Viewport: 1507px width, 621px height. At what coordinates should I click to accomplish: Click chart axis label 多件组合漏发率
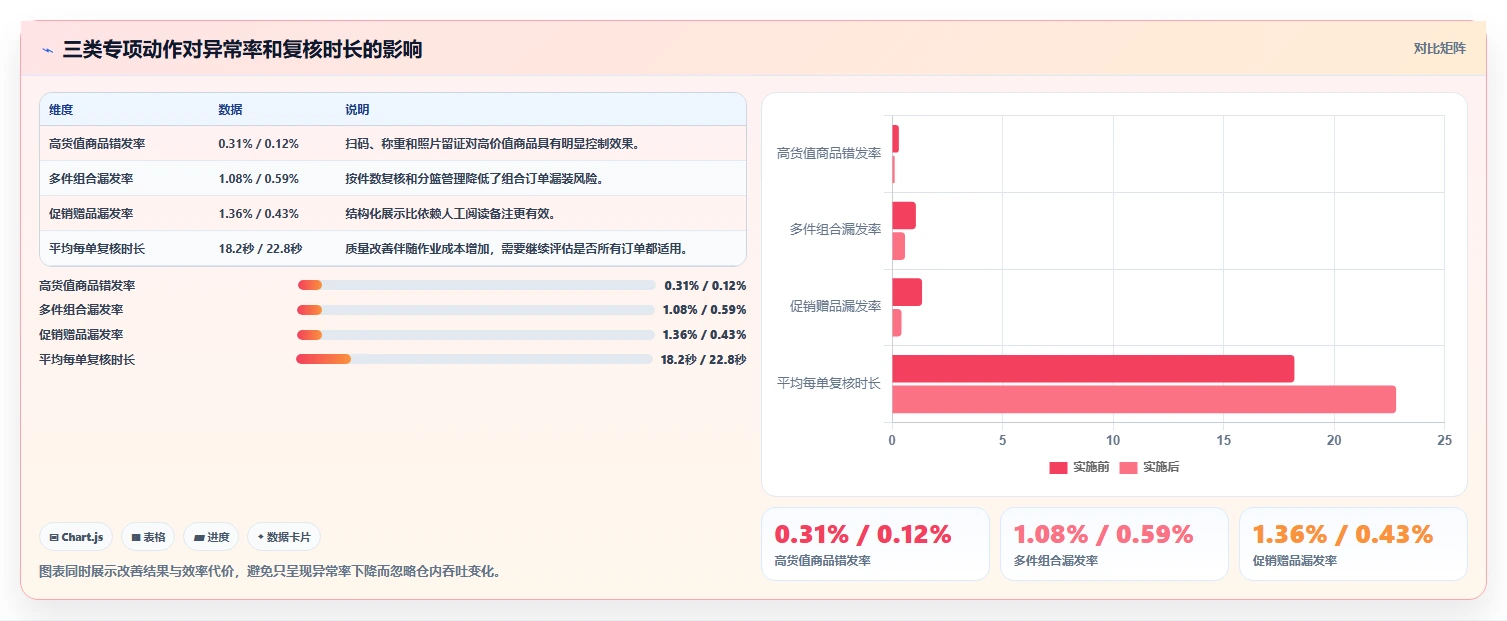pos(835,230)
